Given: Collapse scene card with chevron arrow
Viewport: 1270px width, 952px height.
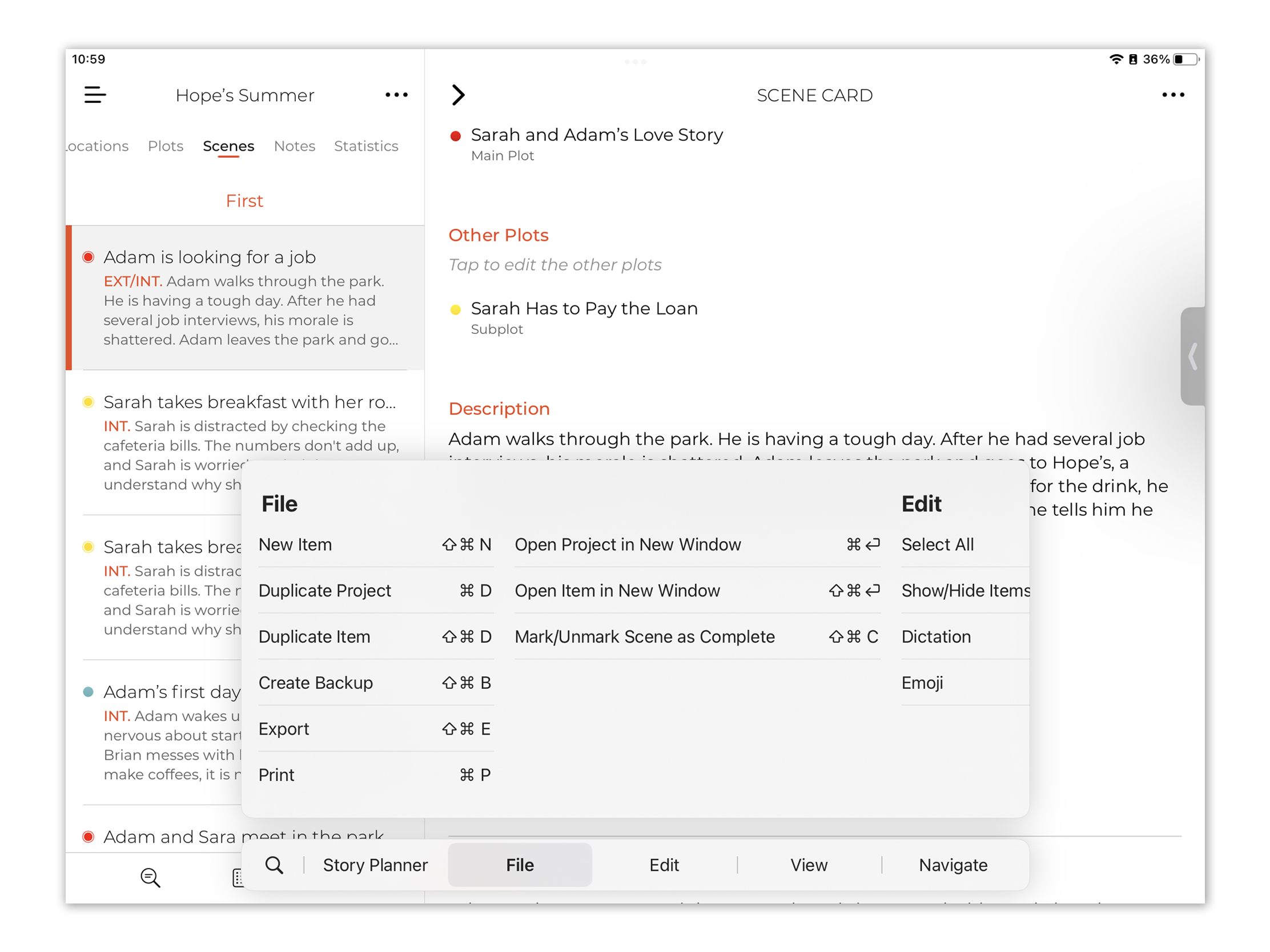Looking at the screenshot, I should click(x=457, y=95).
